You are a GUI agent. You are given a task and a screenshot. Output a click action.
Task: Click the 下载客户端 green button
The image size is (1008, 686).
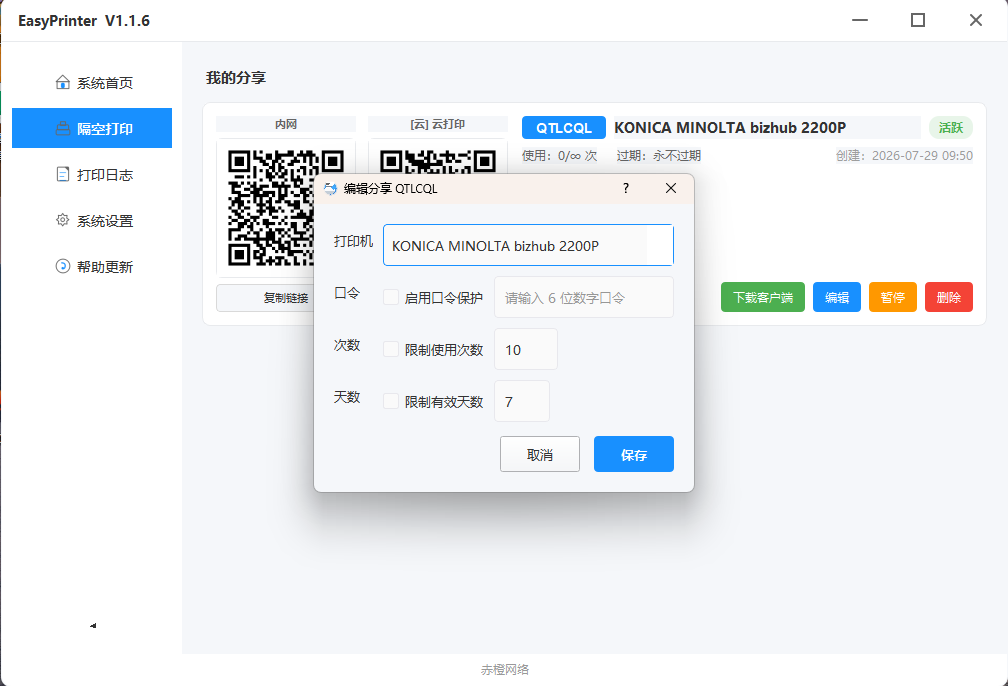[x=763, y=297]
